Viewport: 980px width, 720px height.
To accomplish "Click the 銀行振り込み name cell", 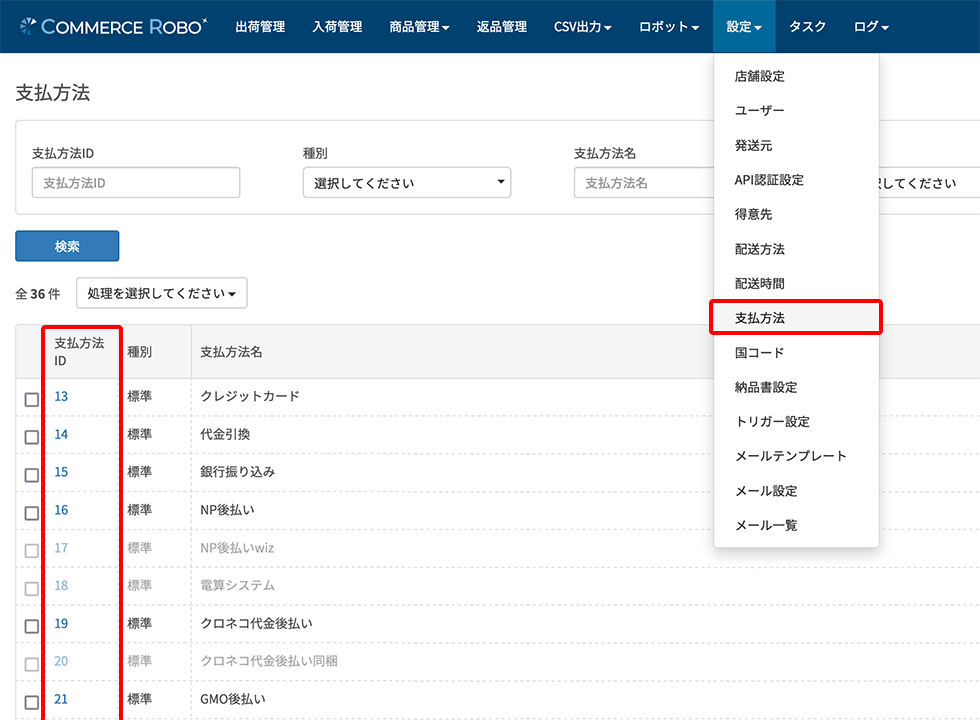I will coord(238,472).
